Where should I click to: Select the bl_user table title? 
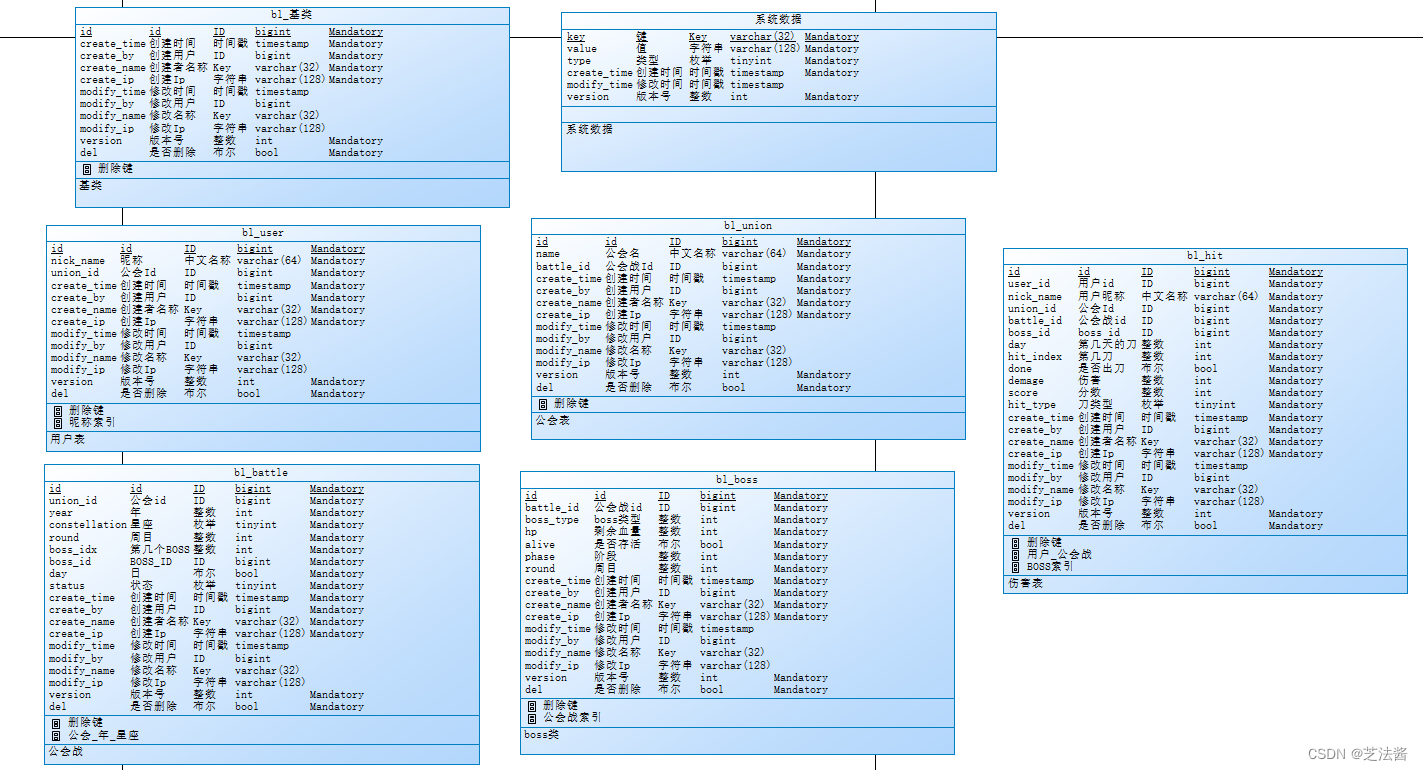tap(263, 232)
